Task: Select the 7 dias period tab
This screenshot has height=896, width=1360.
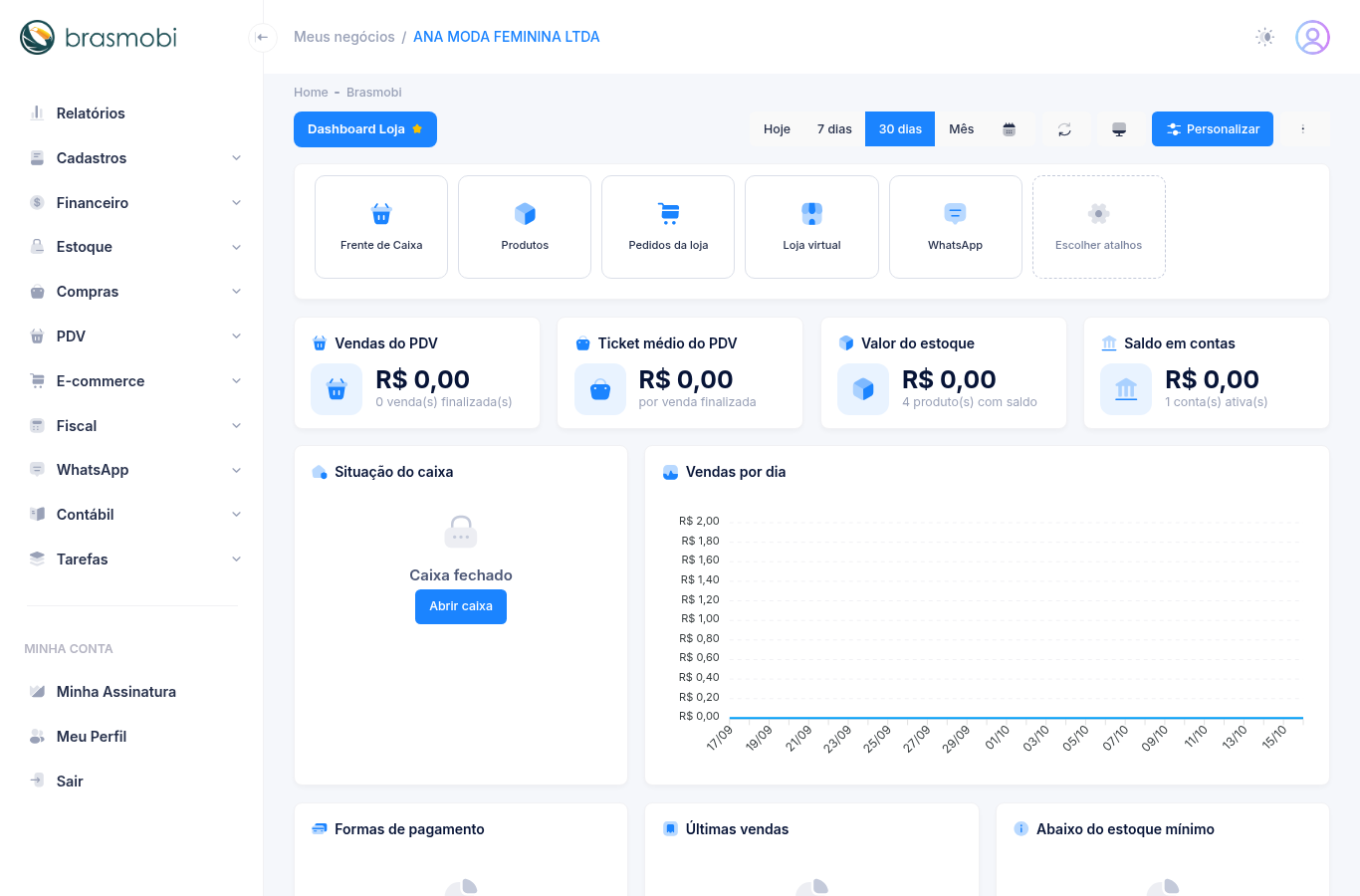Action: 834,129
